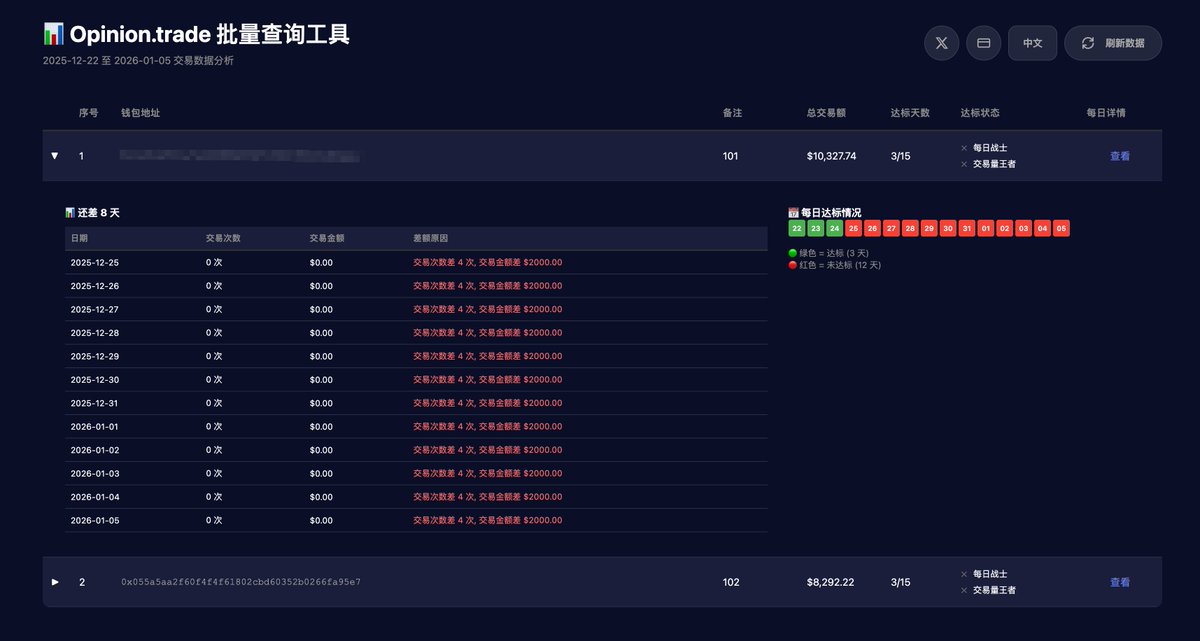The height and width of the screenshot is (641, 1200).
Task: Click red day 30 status square
Action: [948, 228]
